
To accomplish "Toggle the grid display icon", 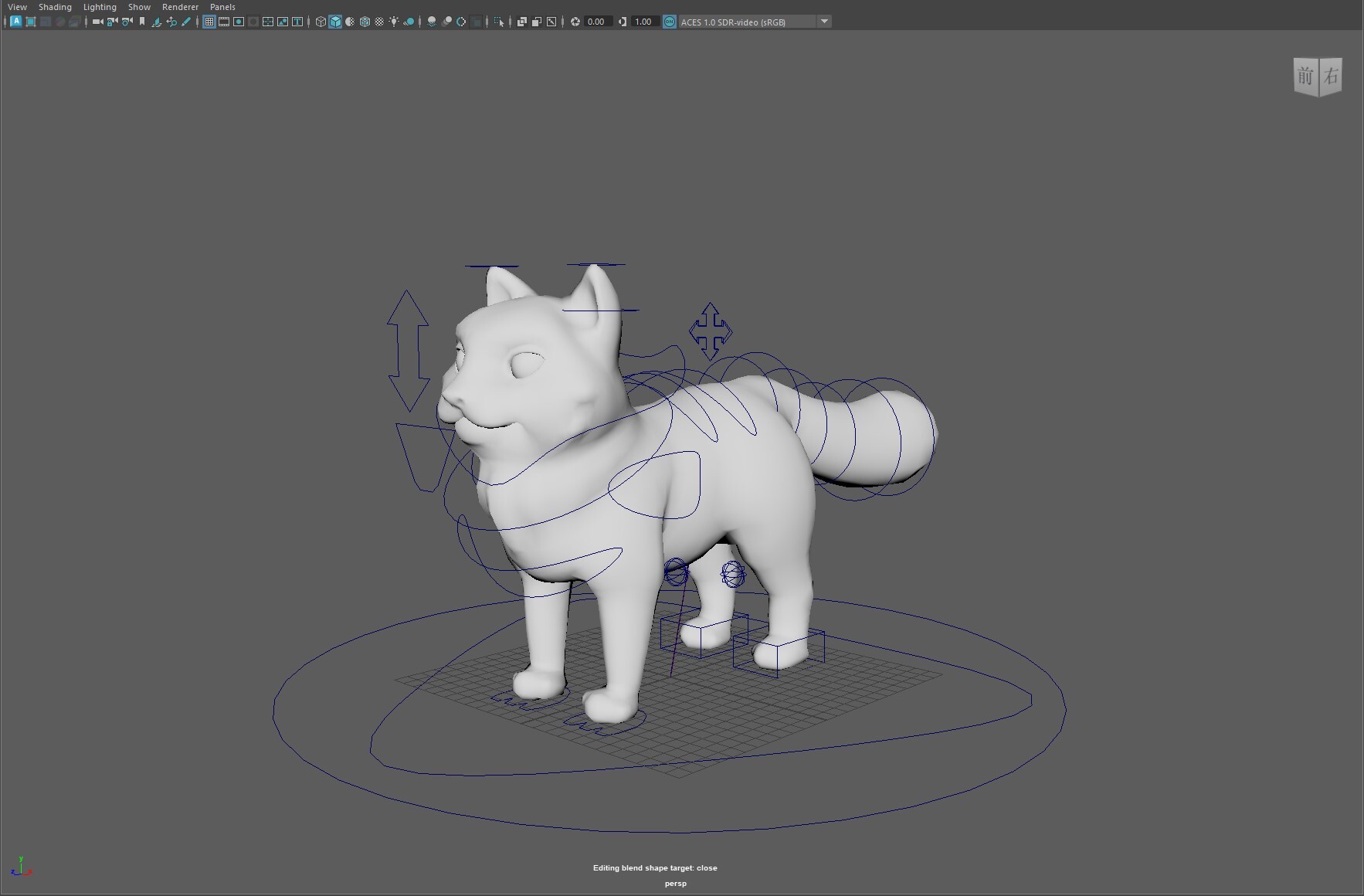I will (x=210, y=21).
